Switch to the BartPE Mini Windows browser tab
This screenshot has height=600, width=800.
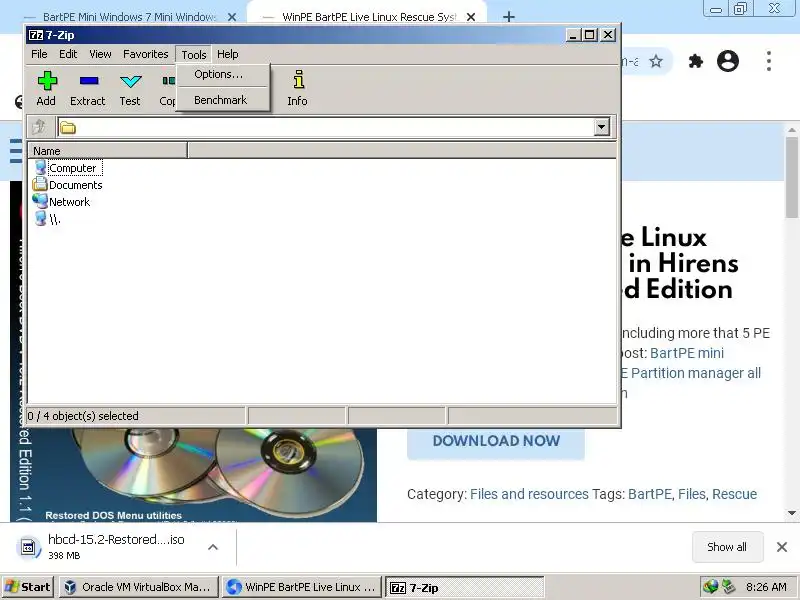(128, 17)
